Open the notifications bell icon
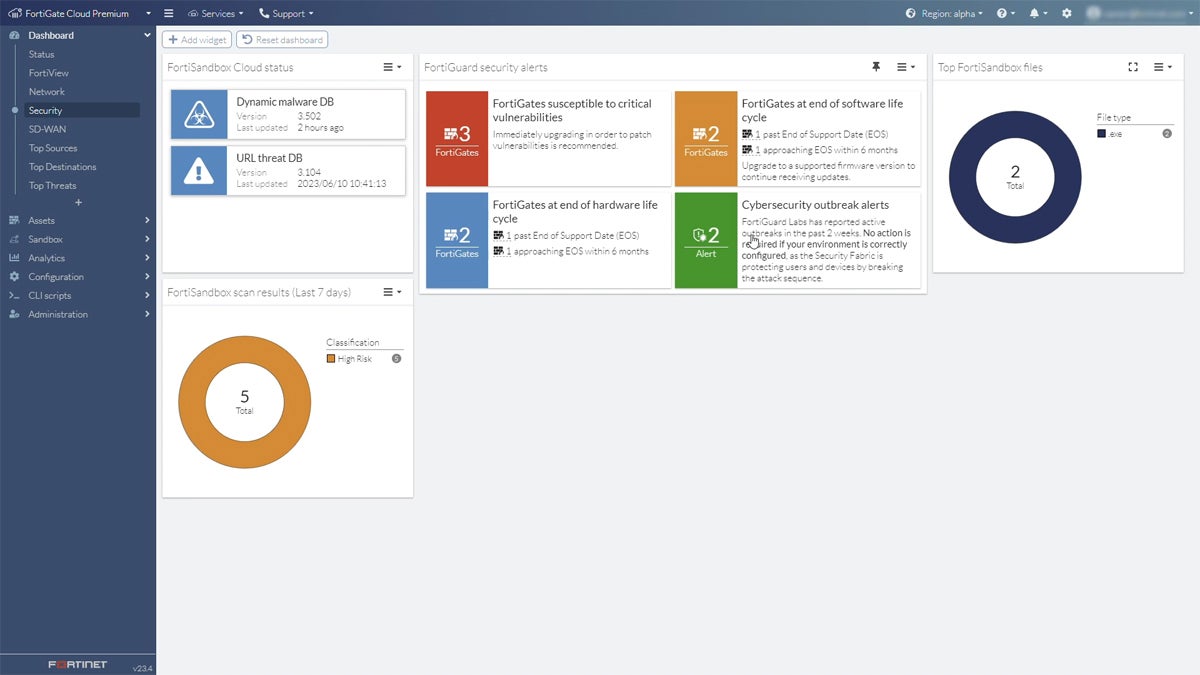The image size is (1200, 675). (1037, 13)
